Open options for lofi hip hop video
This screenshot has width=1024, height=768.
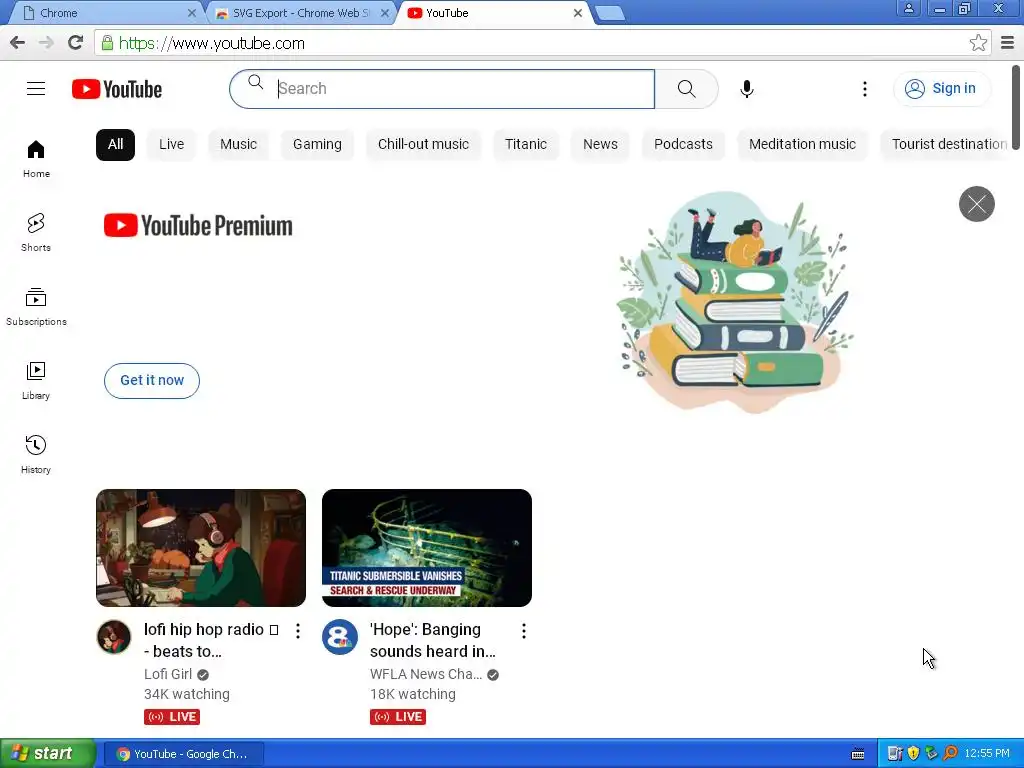click(x=298, y=631)
